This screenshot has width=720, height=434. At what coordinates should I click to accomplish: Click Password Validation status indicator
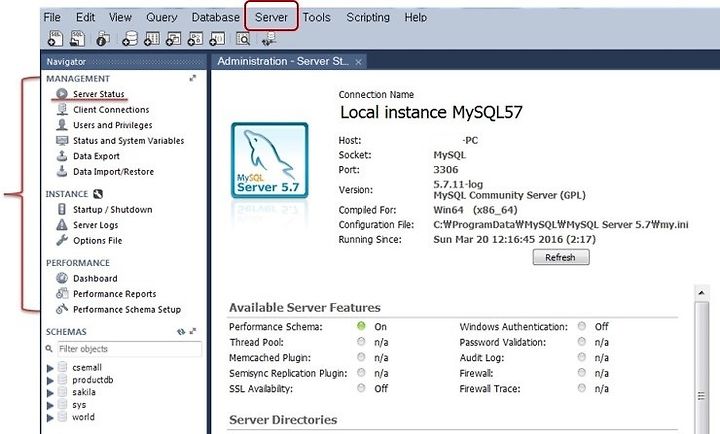pos(582,342)
